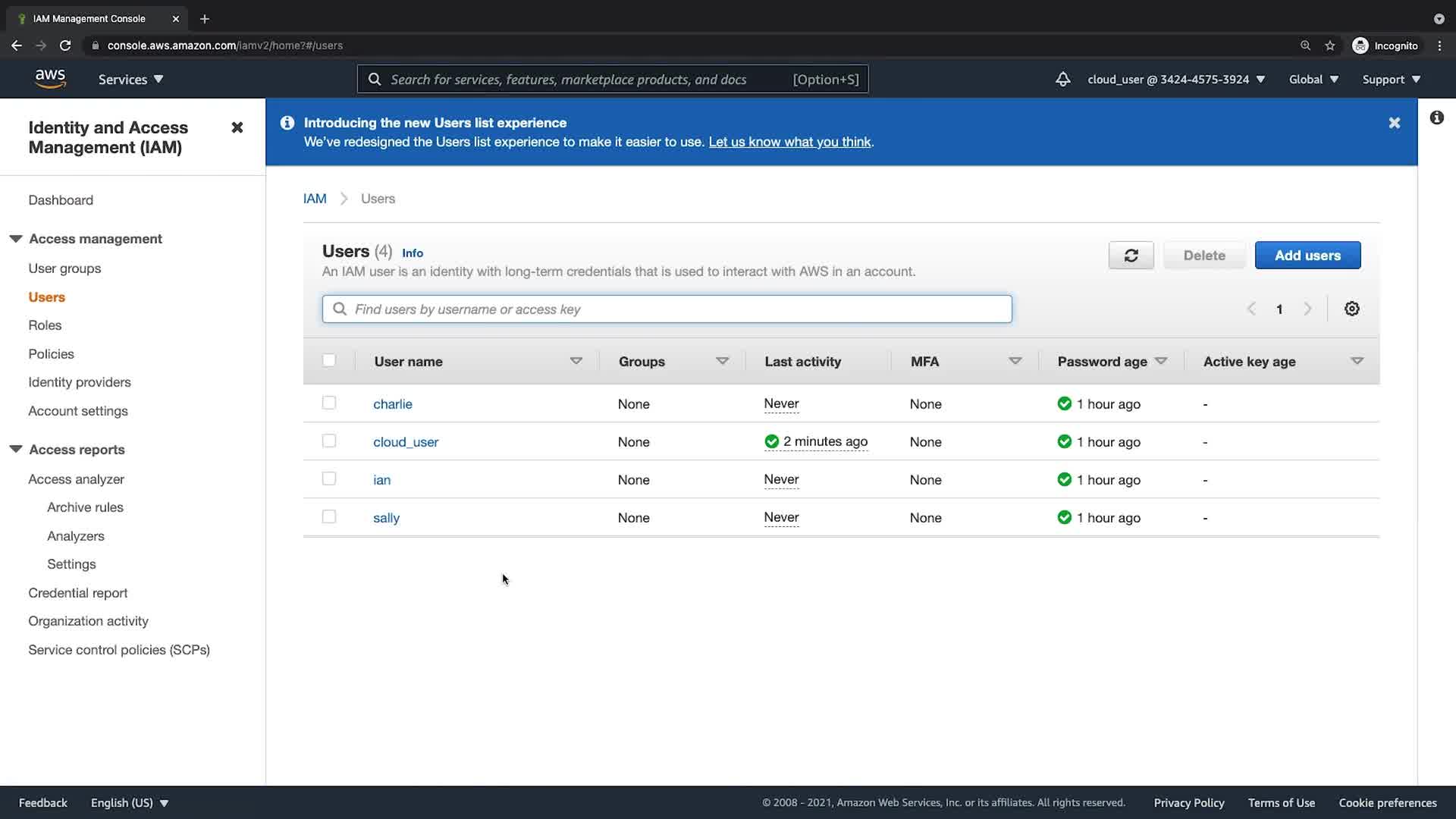1456x819 pixels.
Task: Open the Global region dropdown
Action: pos(1313,79)
